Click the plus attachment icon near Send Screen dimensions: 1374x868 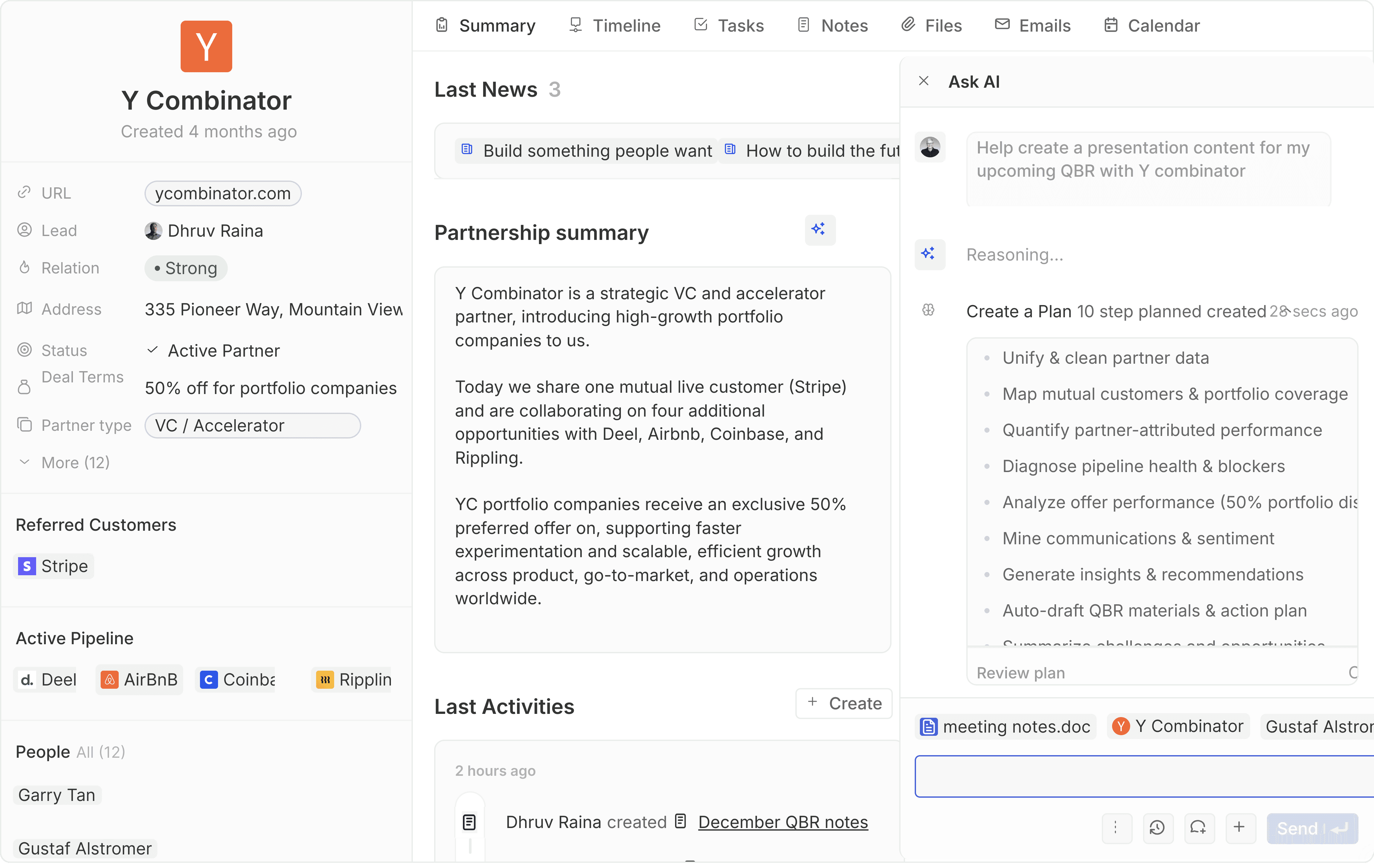(x=1239, y=827)
